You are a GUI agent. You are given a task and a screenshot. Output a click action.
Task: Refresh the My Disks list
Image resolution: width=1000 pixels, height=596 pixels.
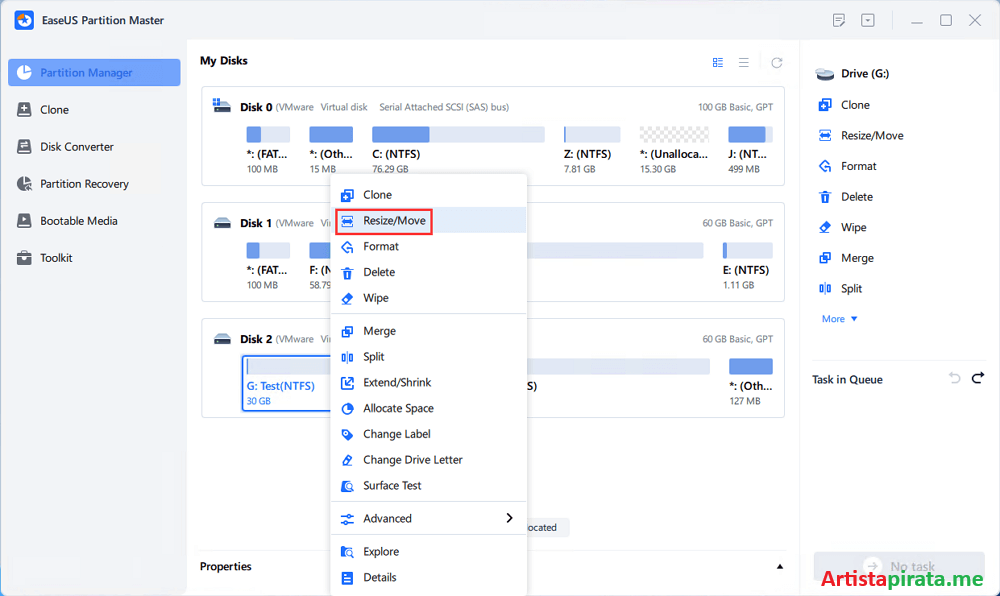tap(777, 61)
